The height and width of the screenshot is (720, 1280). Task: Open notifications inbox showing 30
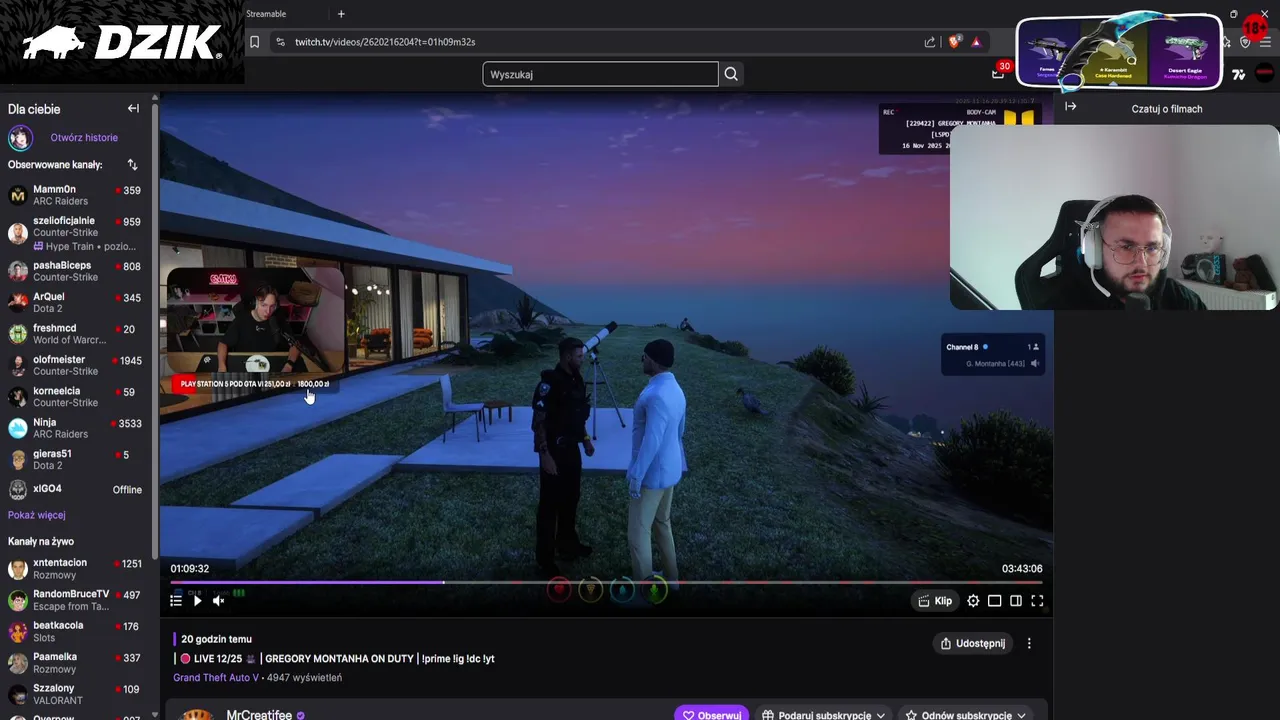point(999,72)
